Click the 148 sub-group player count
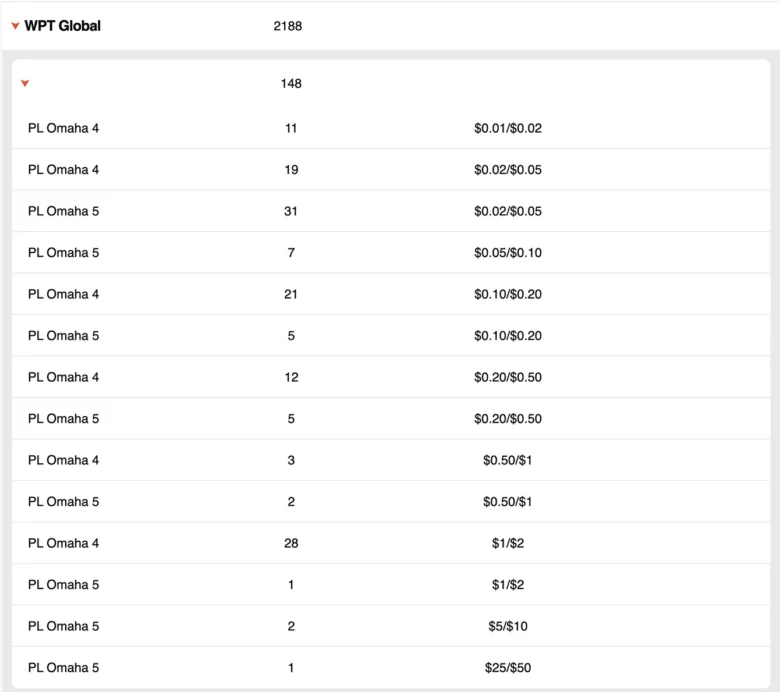Viewport: 780px width, 692px height. (291, 84)
